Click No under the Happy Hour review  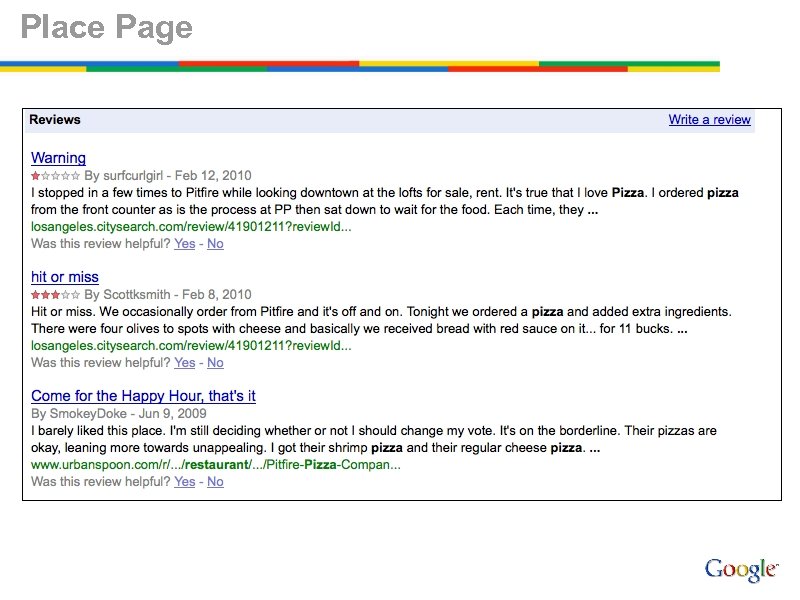[215, 481]
